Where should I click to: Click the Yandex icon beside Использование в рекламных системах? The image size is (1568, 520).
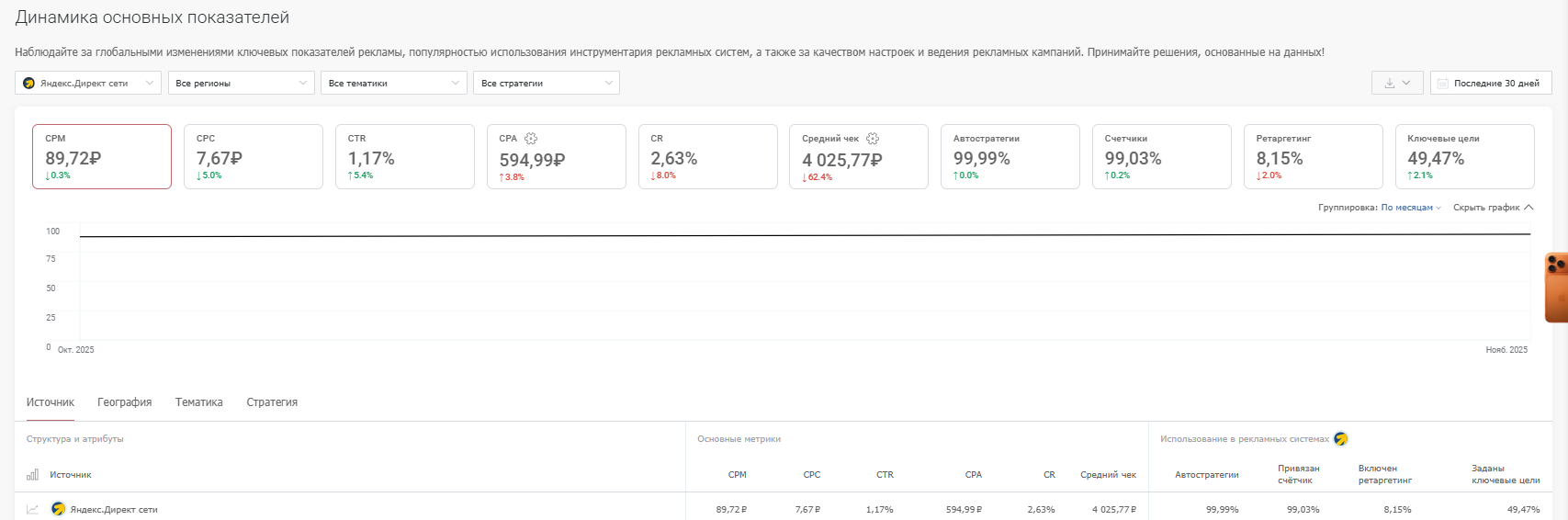pyautogui.click(x=1341, y=439)
